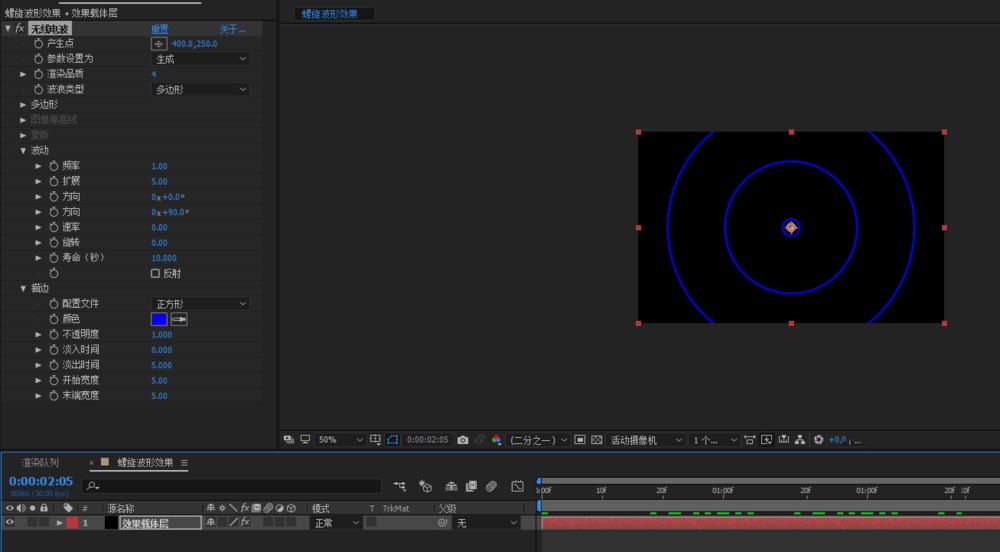Reset exposure icon in viewer
Screen dimensions: 1000x552
point(818,440)
